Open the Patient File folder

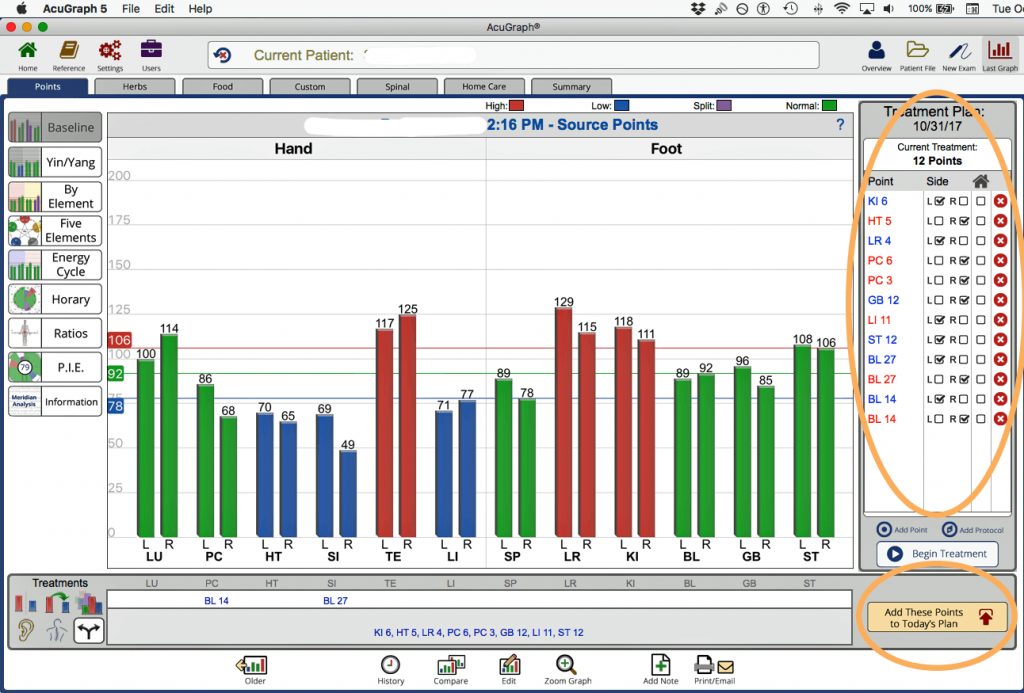click(917, 56)
